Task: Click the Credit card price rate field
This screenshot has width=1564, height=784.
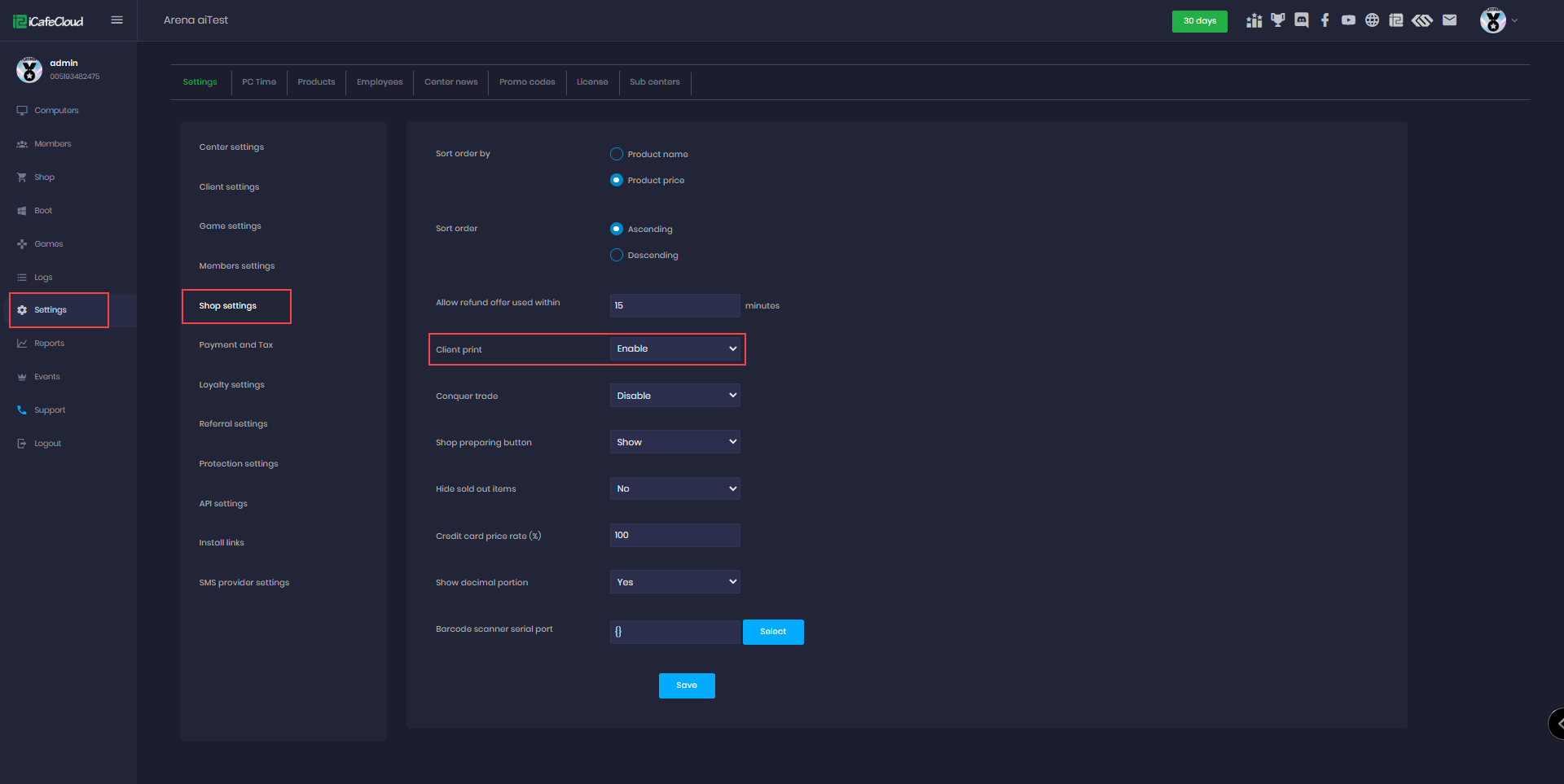Action: pyautogui.click(x=674, y=535)
